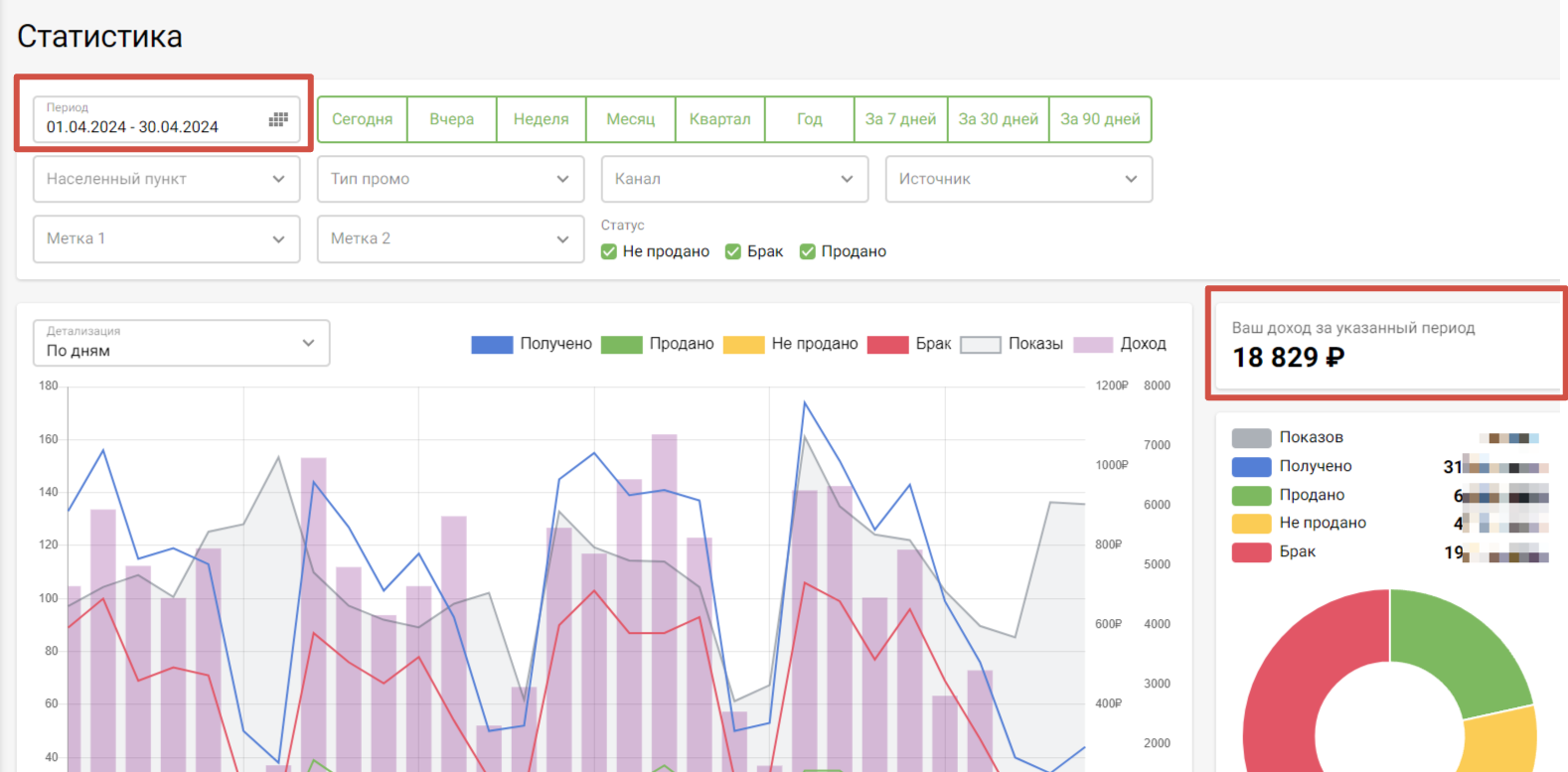
Task: Choose the За 90 дней period
Action: pos(1100,119)
